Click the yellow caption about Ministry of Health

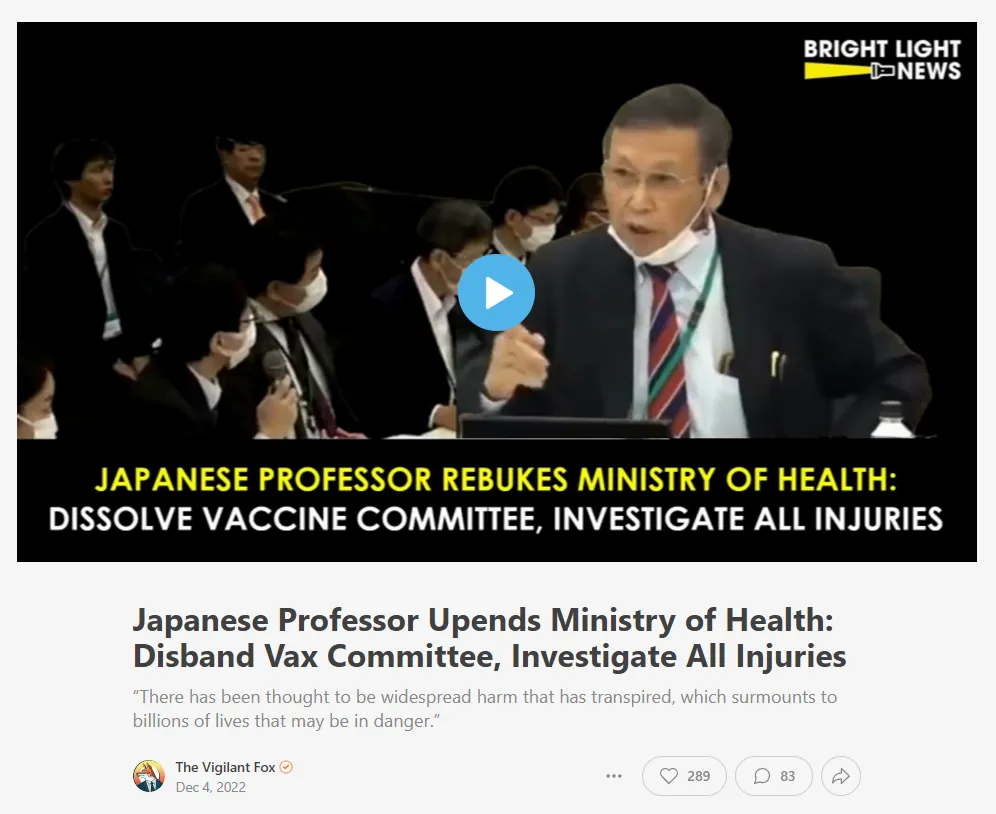click(496, 479)
